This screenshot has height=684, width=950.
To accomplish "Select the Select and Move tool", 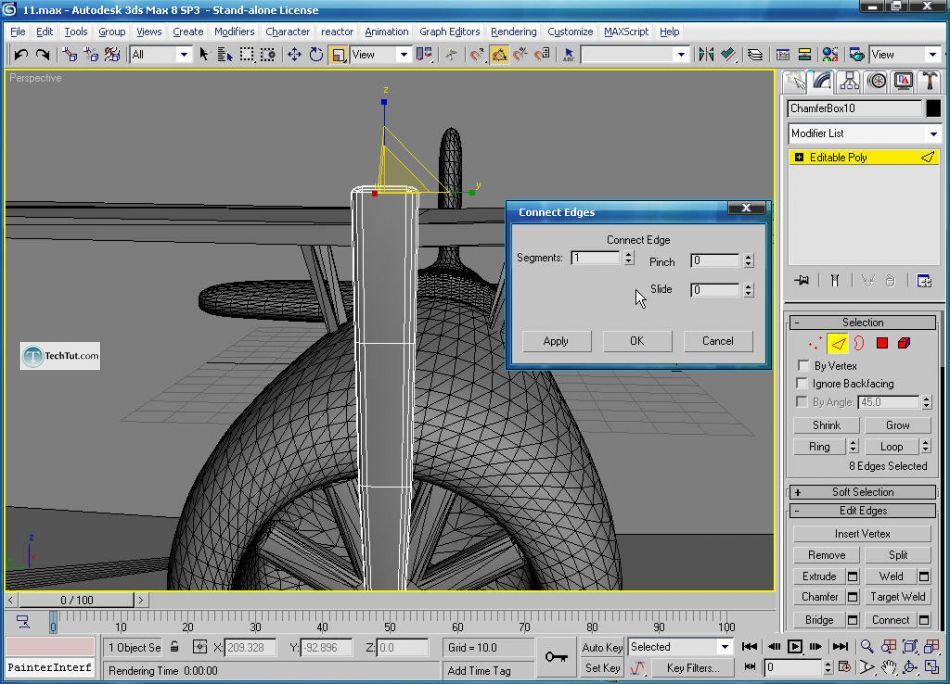I will [294, 55].
